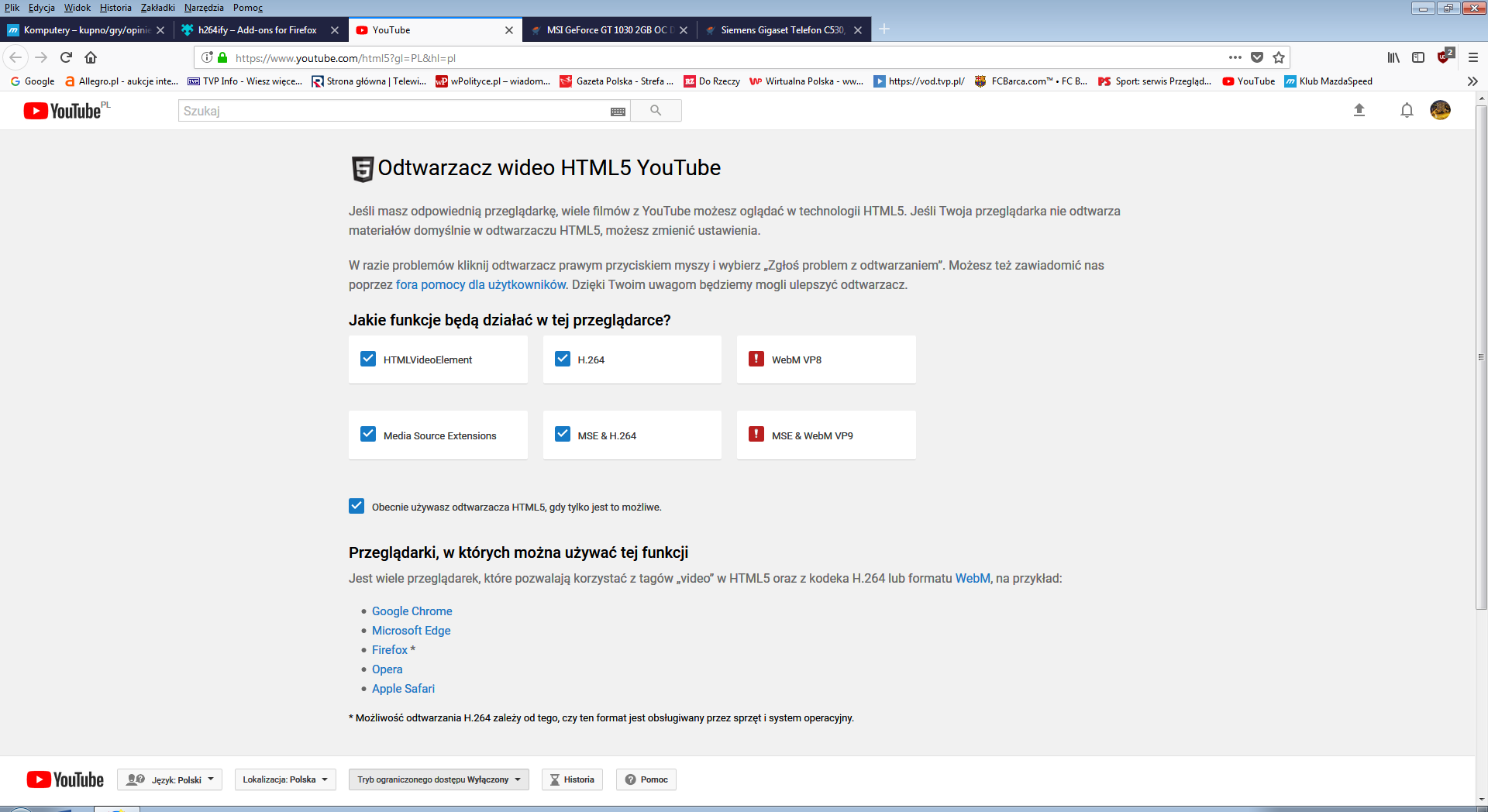Open the Zakładki menu
This screenshot has height=812, width=1488.
[x=157, y=8]
